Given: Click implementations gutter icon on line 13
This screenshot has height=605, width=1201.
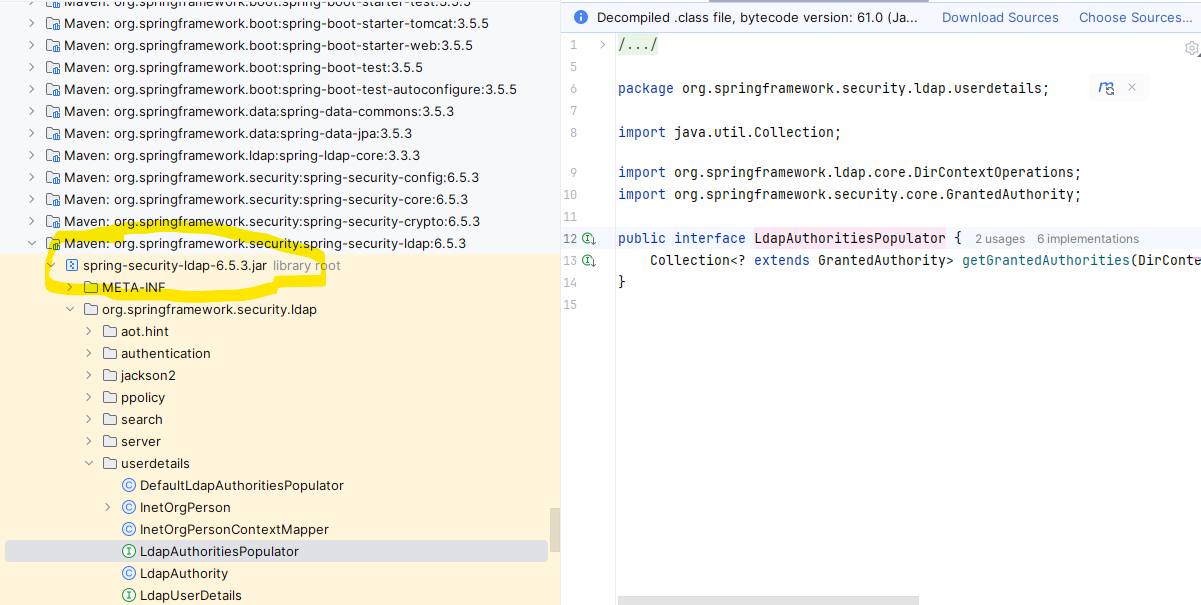Looking at the screenshot, I should 589,260.
